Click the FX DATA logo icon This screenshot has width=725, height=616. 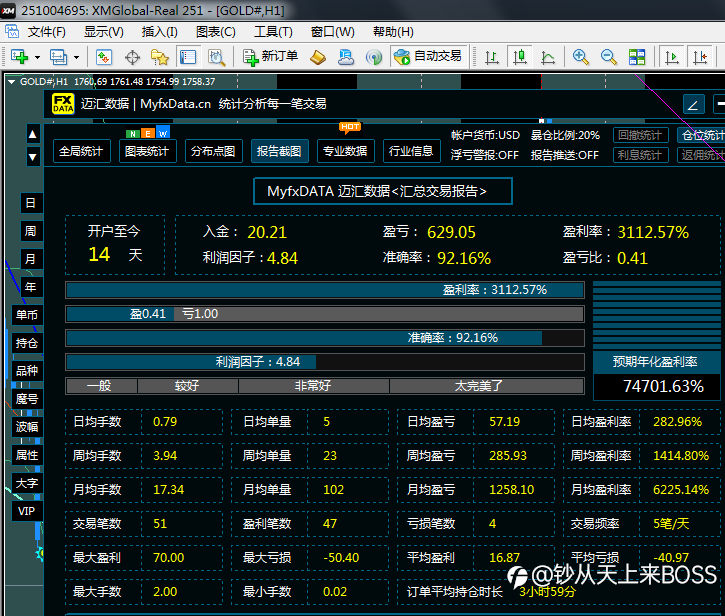(63, 104)
